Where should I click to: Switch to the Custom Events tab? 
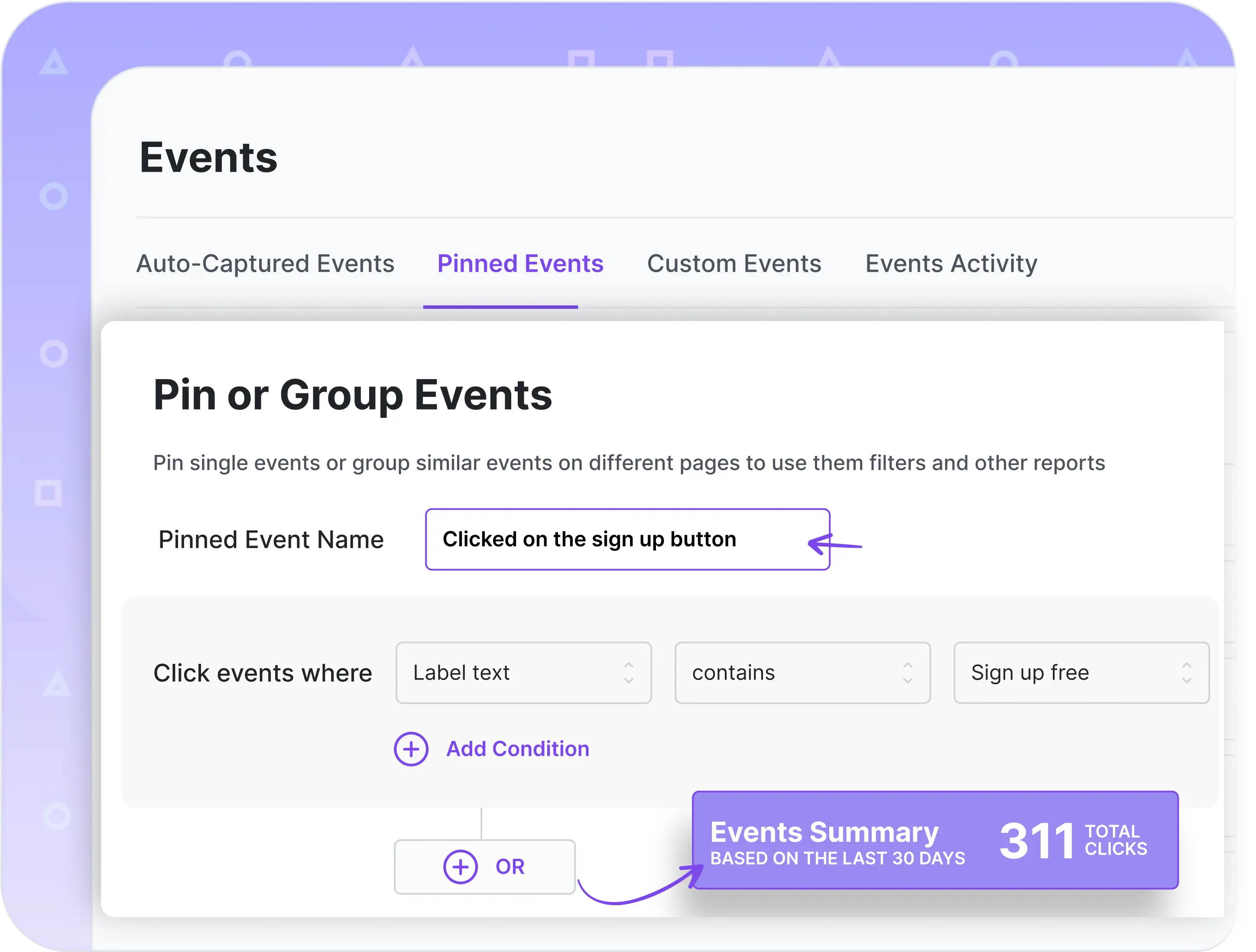coord(733,263)
